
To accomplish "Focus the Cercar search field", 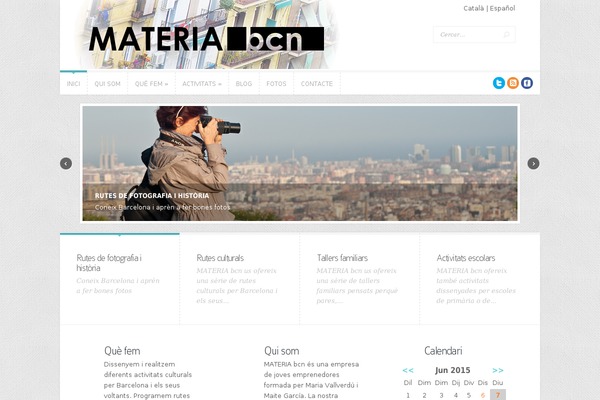I will pos(474,35).
